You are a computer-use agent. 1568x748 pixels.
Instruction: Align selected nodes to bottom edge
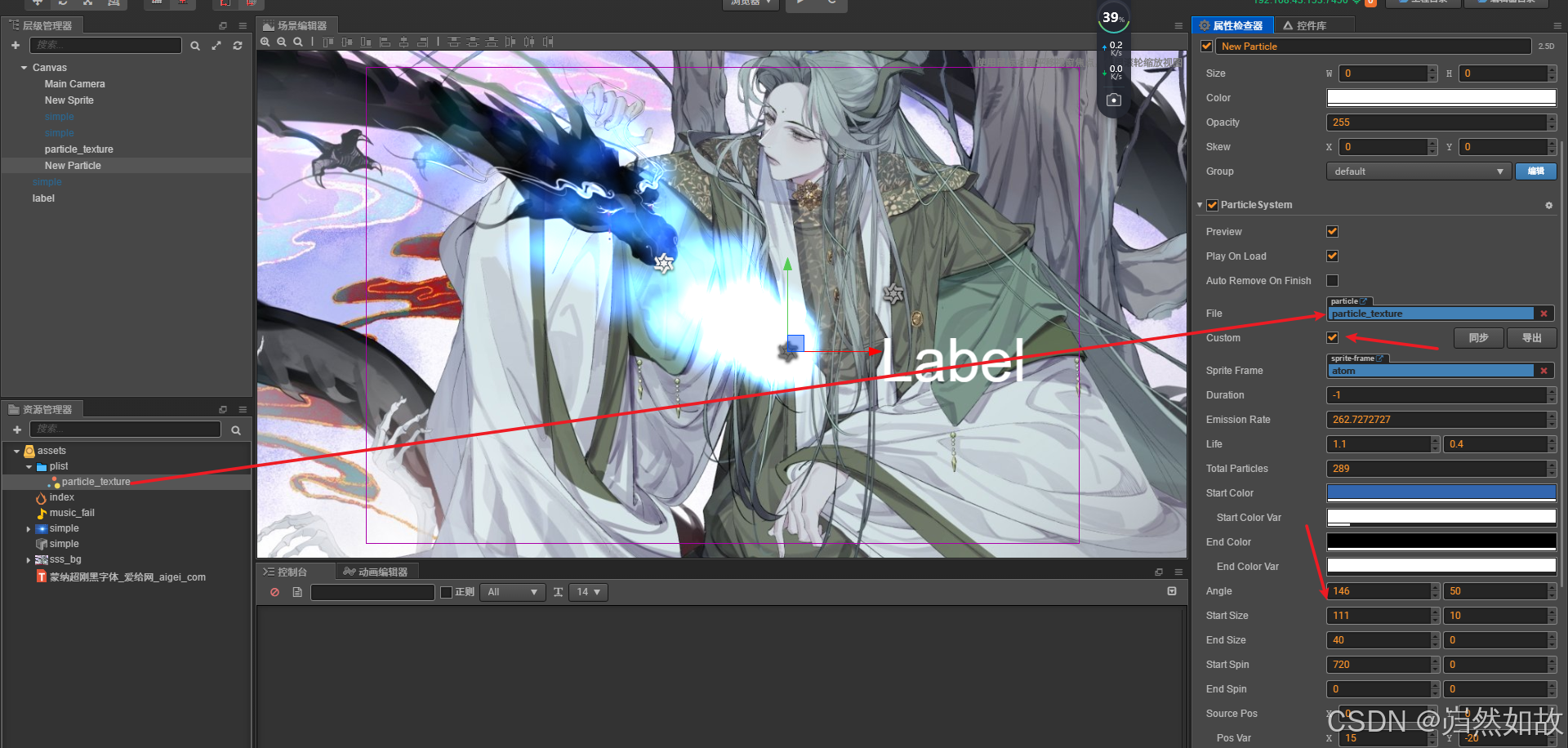pos(366,42)
